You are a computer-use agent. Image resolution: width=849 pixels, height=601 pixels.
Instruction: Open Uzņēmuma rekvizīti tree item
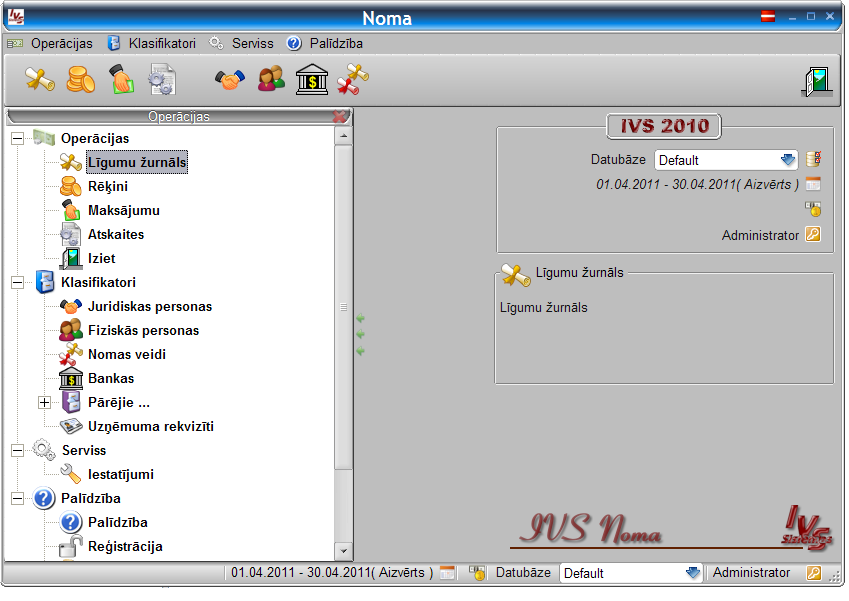(151, 427)
